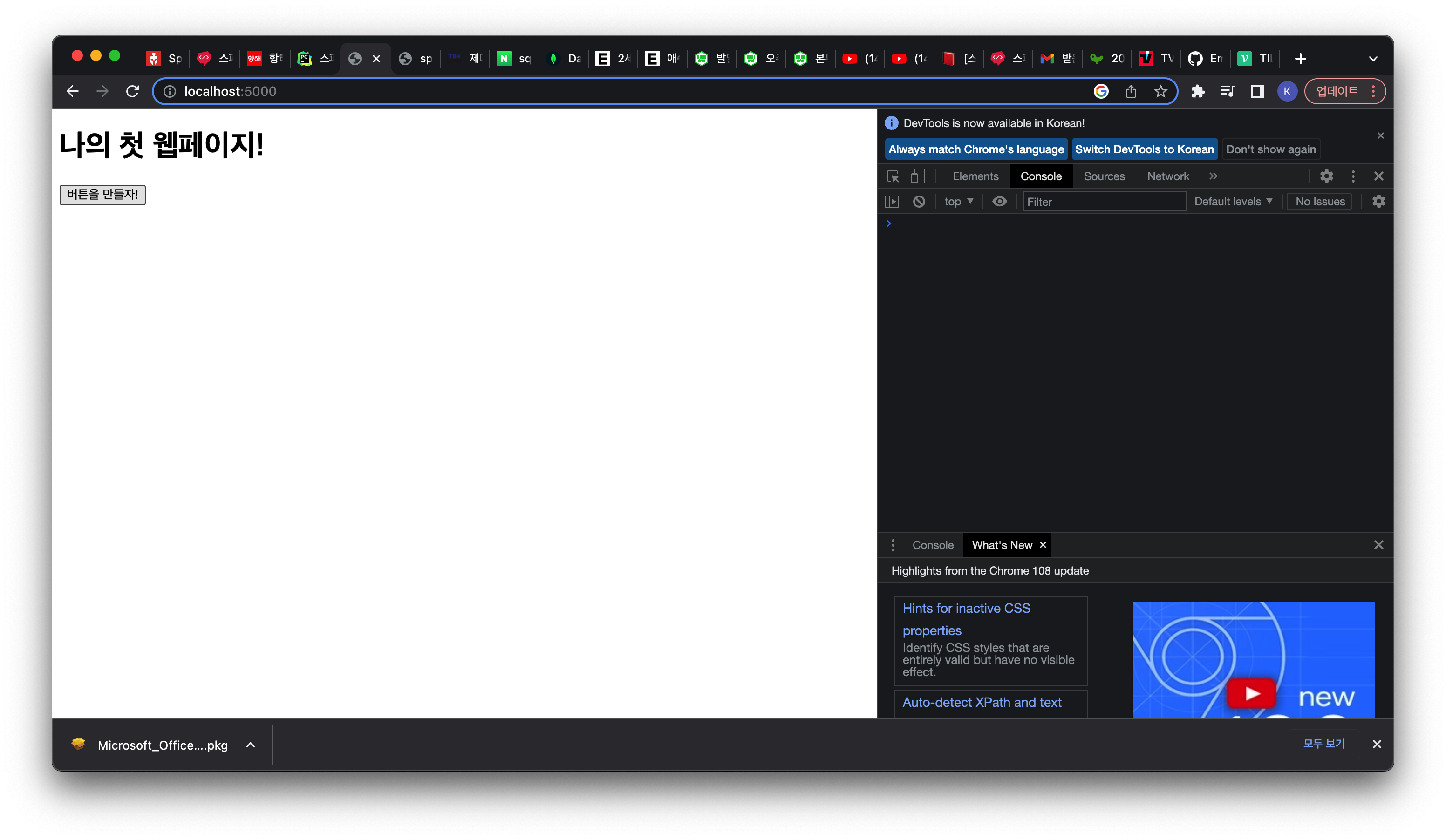Switch to the PyCharm tab
The height and width of the screenshot is (840, 1446).
[315, 59]
